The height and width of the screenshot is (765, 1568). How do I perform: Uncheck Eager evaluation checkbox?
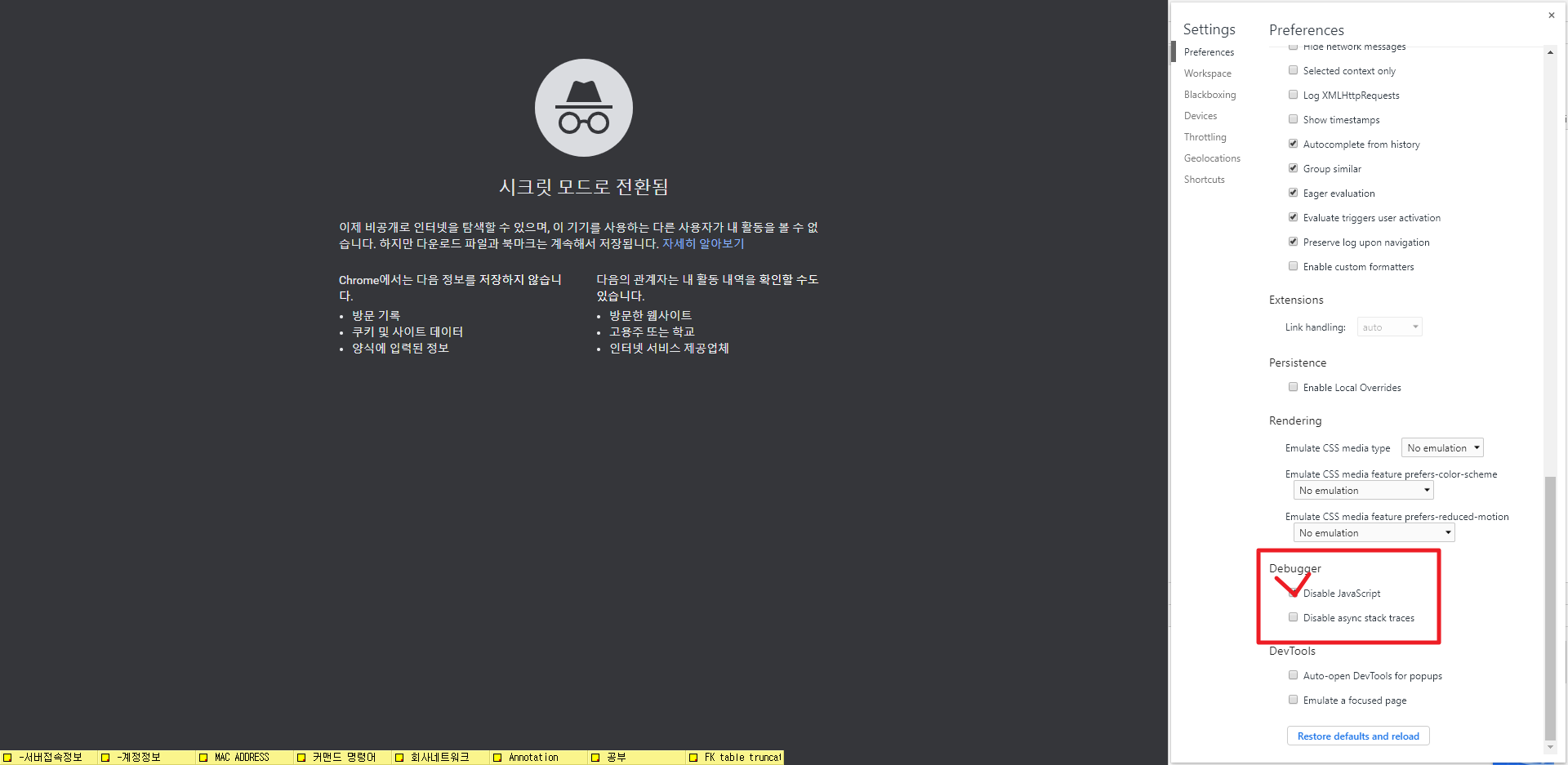tap(1293, 193)
